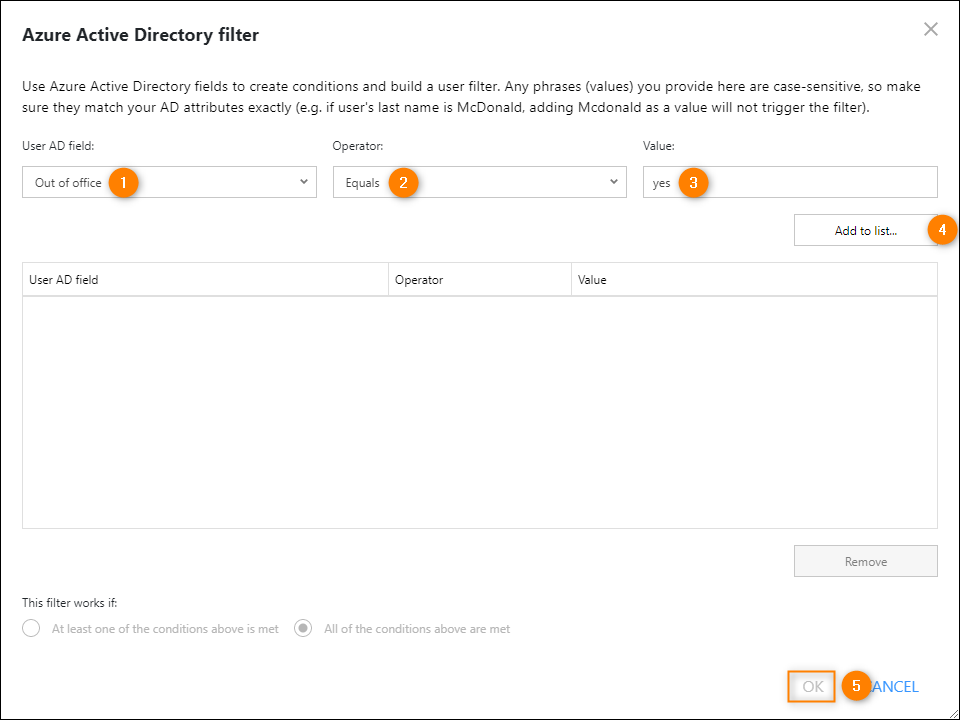Screen dimensions: 960x720
Task: Close the Azure Active Directory filter dialog
Action: (931, 29)
